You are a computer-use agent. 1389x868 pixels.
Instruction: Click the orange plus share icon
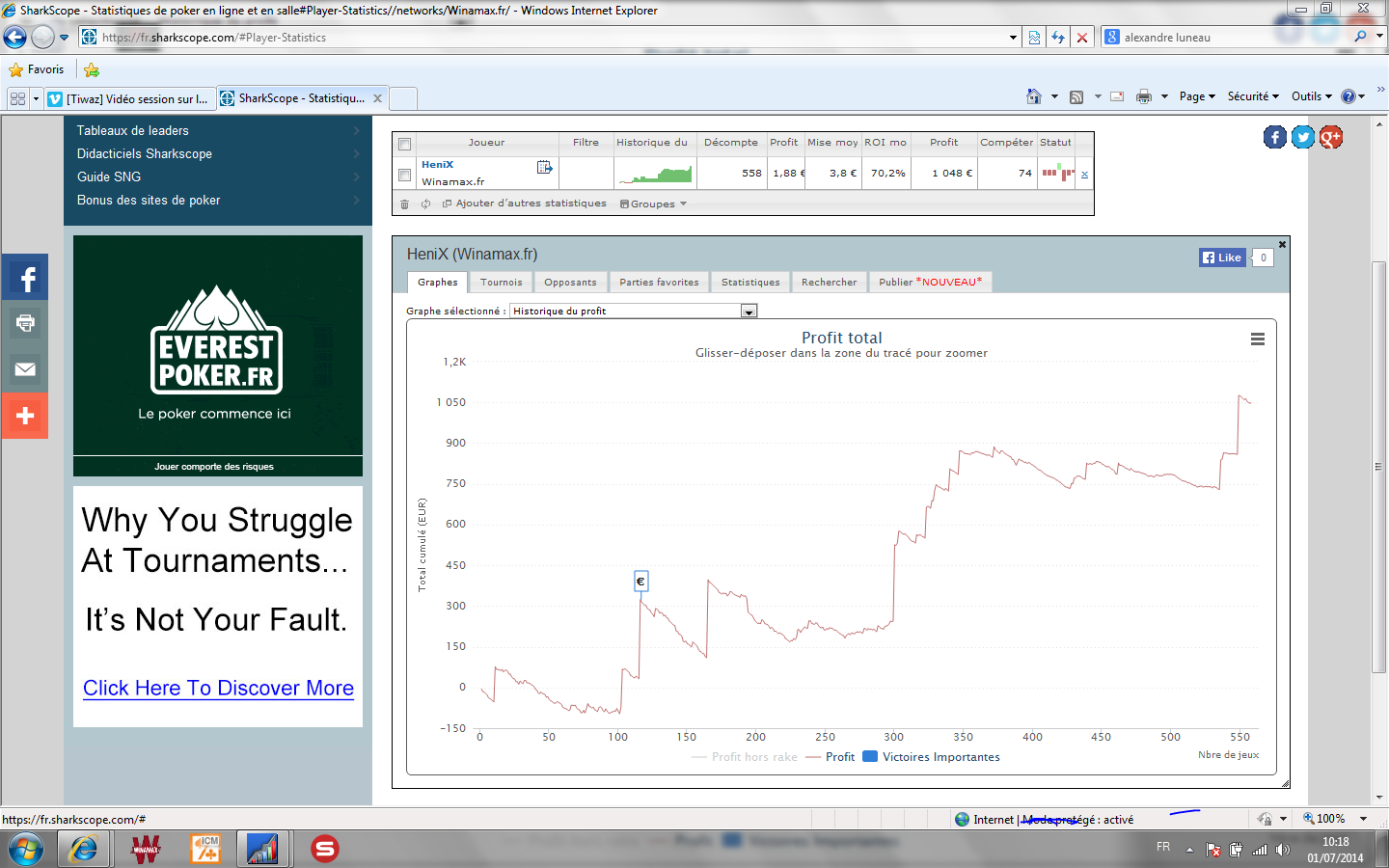point(25,416)
